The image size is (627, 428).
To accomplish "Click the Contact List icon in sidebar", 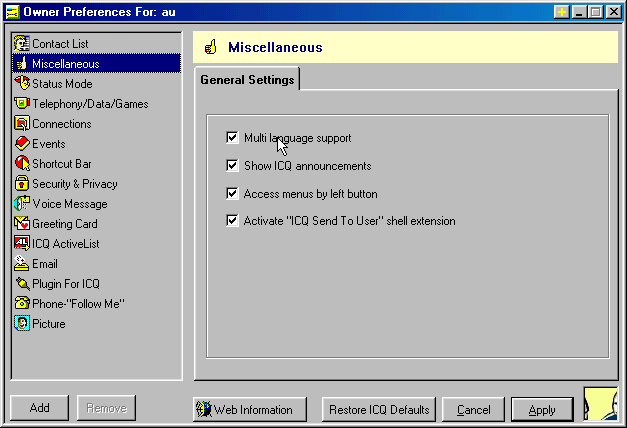I will [22, 43].
